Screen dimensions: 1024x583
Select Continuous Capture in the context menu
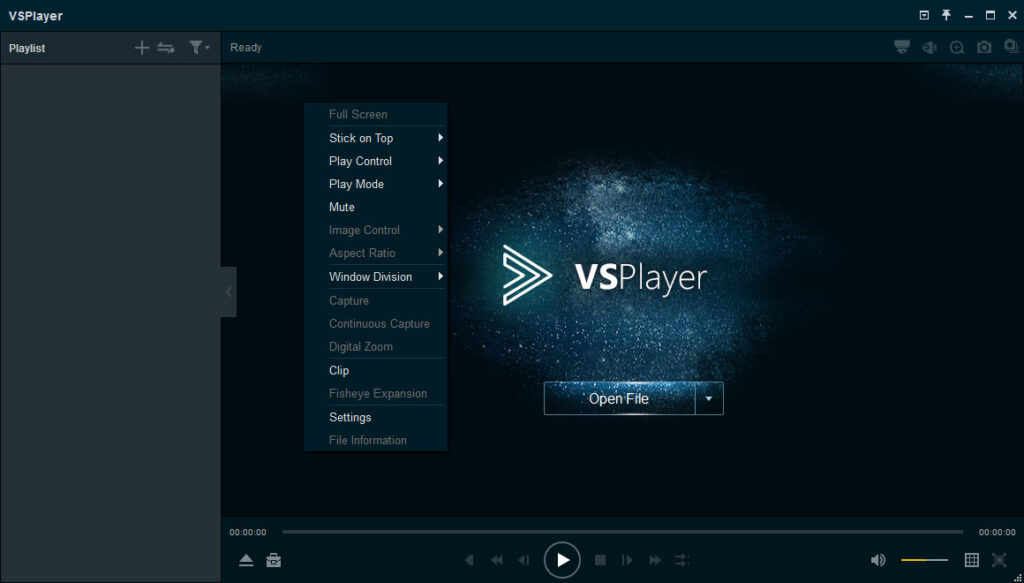pos(376,324)
